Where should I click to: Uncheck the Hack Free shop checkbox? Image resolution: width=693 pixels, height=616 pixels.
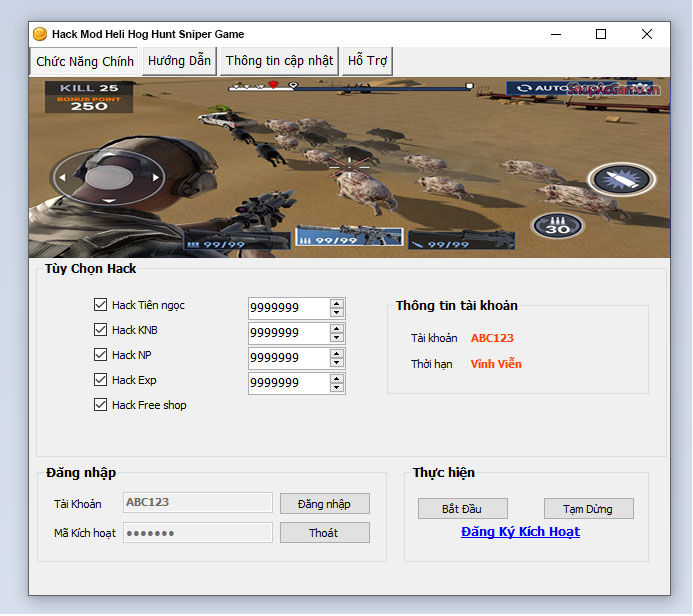coord(100,405)
